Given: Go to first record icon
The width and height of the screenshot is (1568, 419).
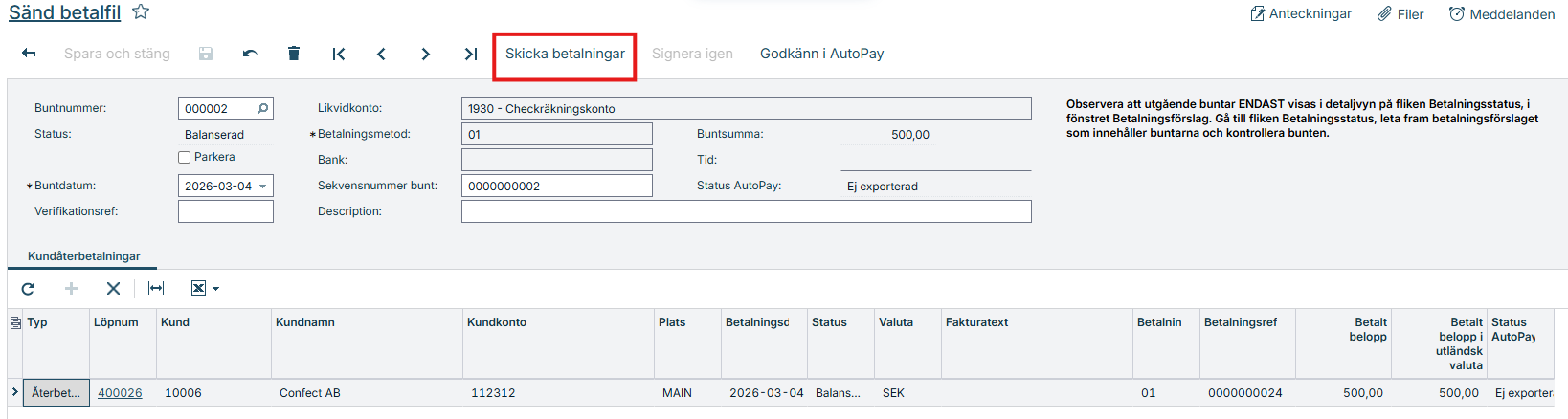Looking at the screenshot, I should pos(338,54).
